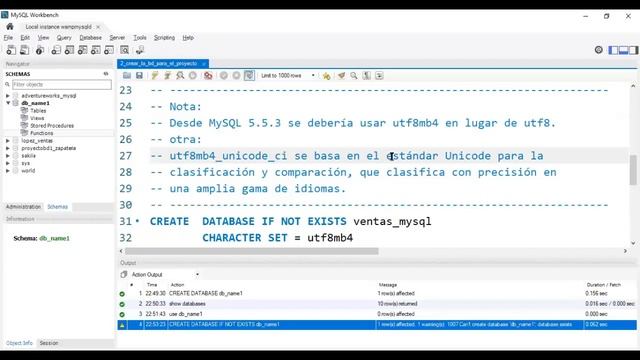The height and width of the screenshot is (360, 640).
Task: Click the open SQL script file icon in main toolbar
Action: tap(25, 50)
